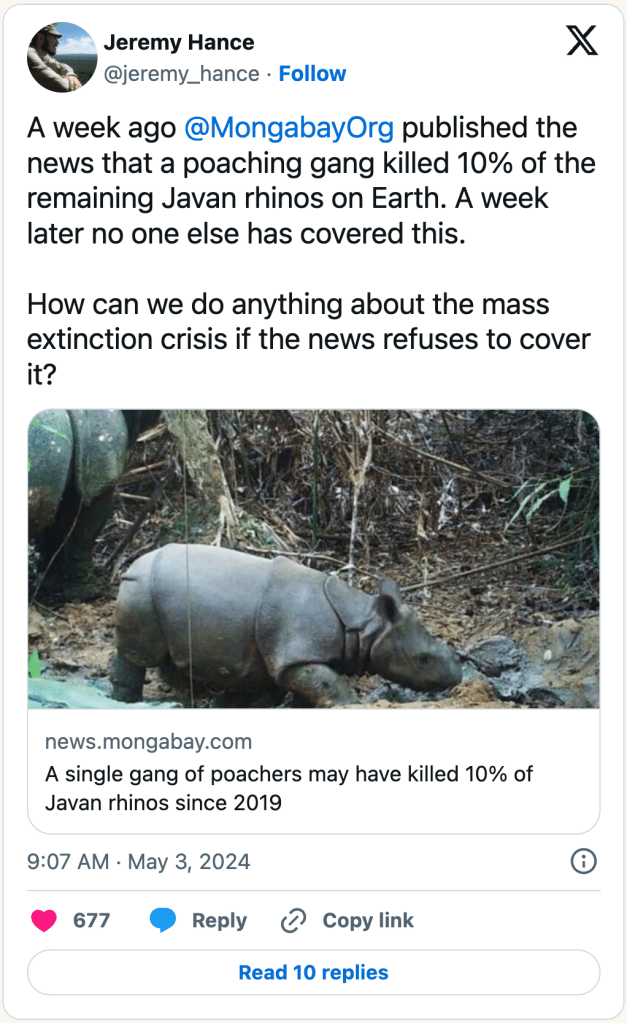This screenshot has width=627, height=1023.
Task: Click the Copy link label
Action: [367, 920]
